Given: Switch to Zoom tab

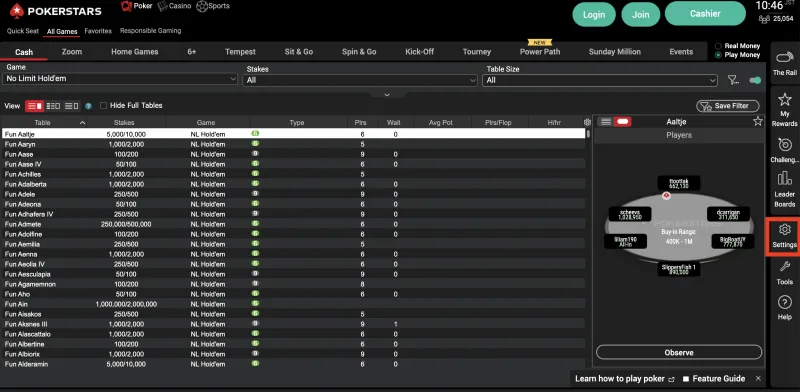Looking at the screenshot, I should click(x=71, y=52).
